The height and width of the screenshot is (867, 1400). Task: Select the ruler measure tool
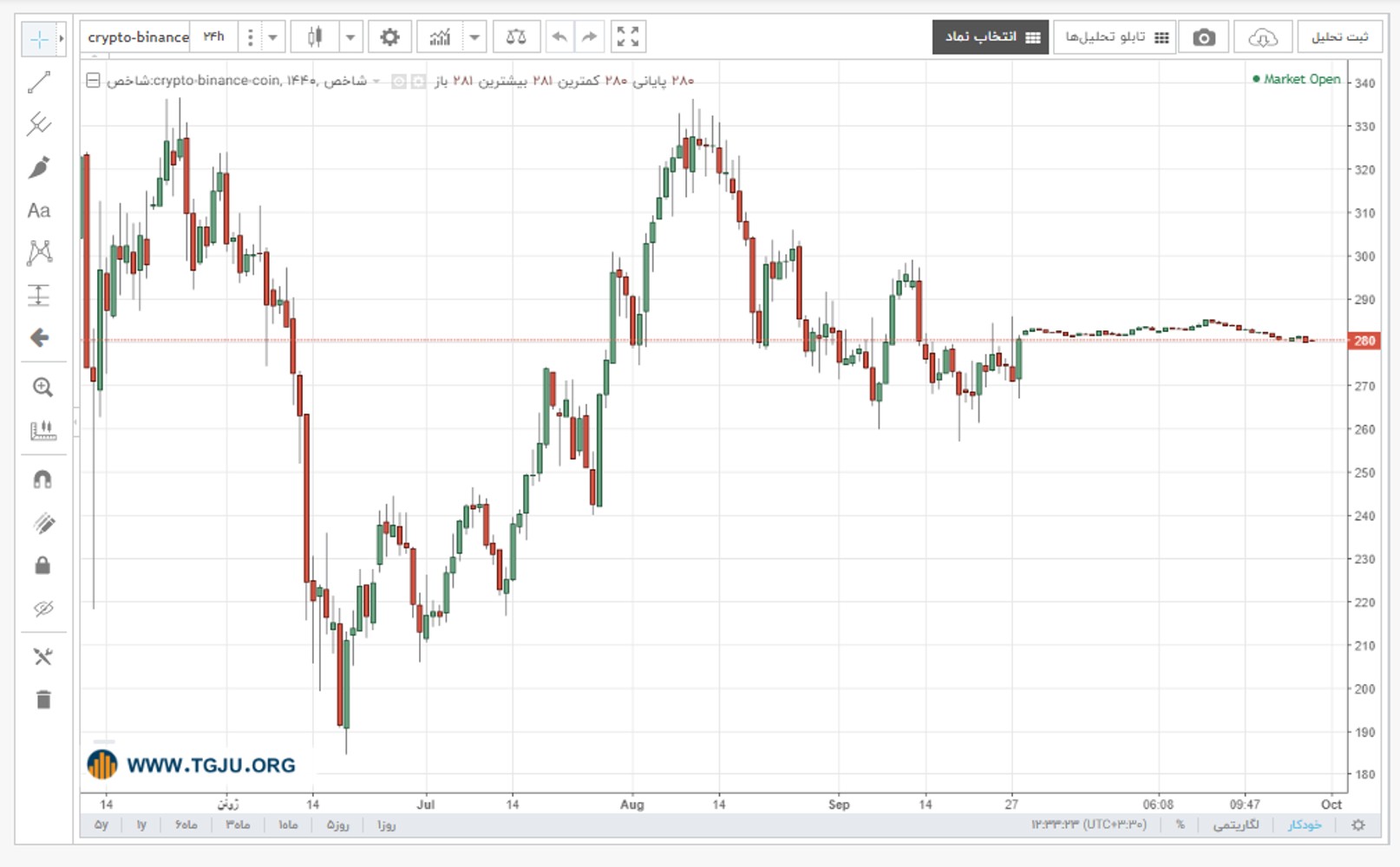click(x=43, y=430)
